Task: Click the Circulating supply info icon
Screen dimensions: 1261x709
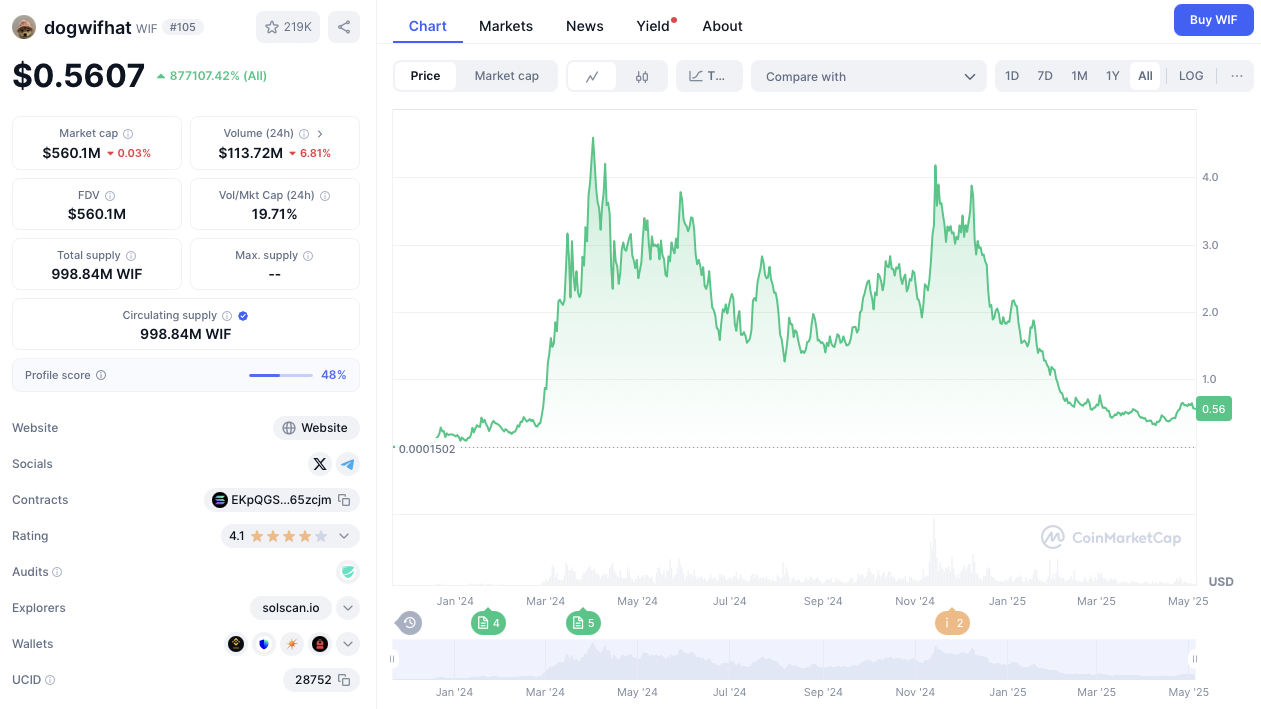Action: pos(227,316)
